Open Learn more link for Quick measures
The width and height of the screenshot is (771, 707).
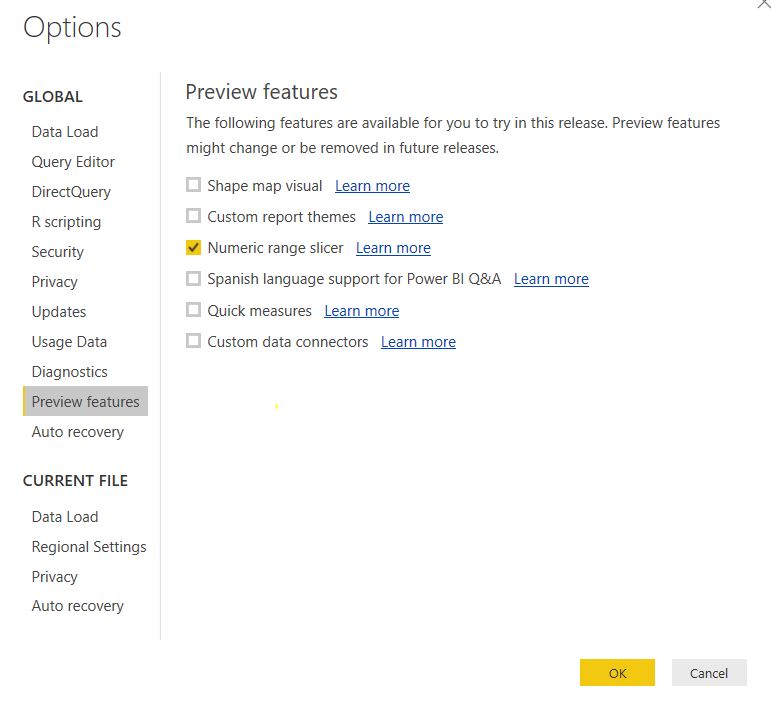click(x=361, y=311)
